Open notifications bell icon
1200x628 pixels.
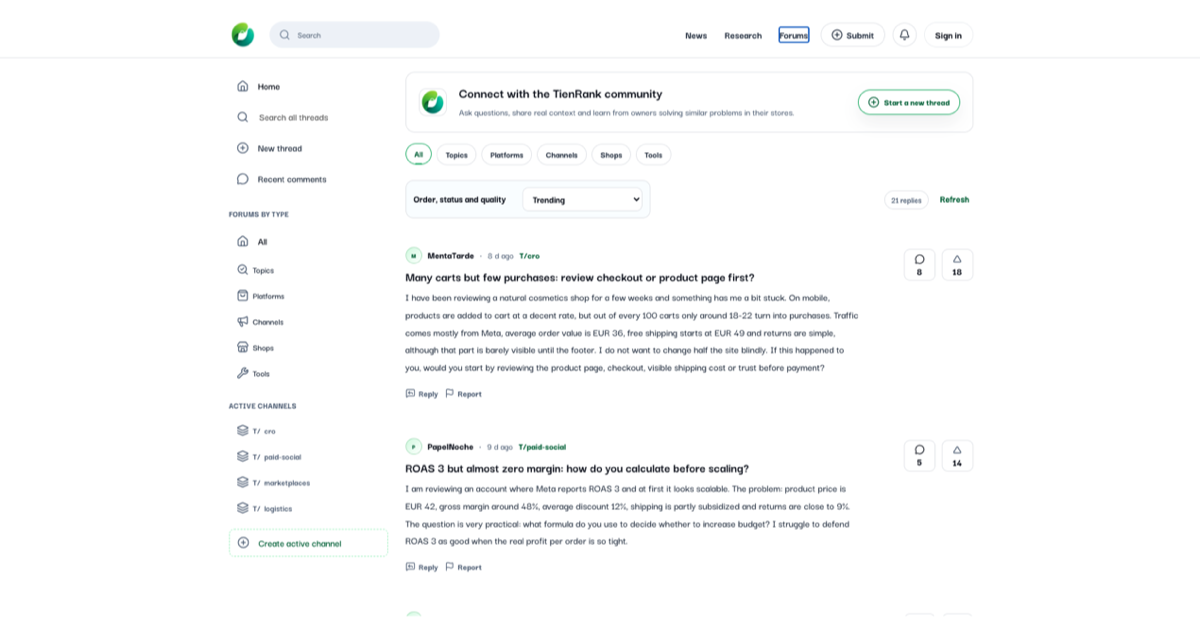(904, 35)
